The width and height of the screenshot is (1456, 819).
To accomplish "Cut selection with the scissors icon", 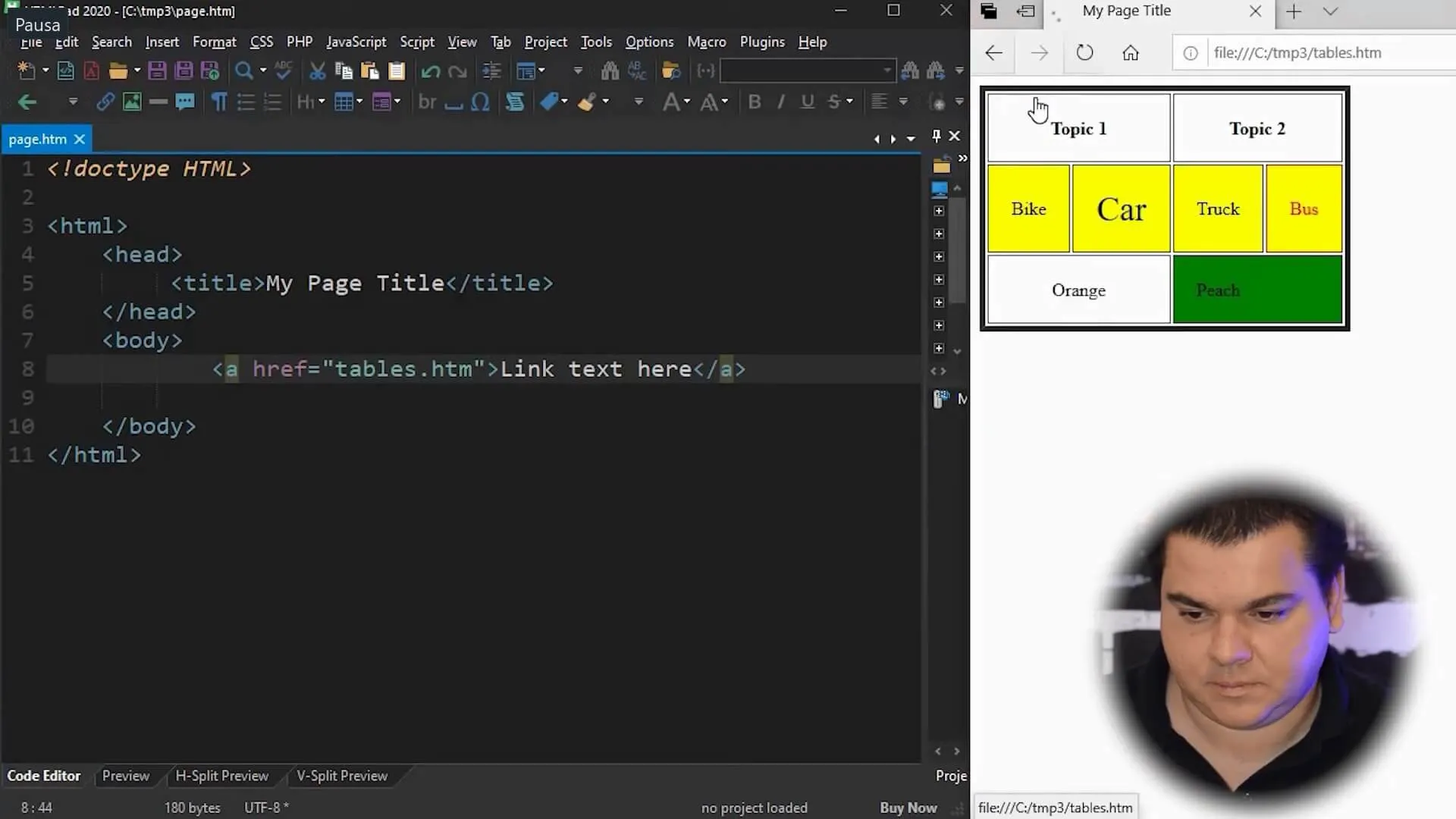I will 317,71.
